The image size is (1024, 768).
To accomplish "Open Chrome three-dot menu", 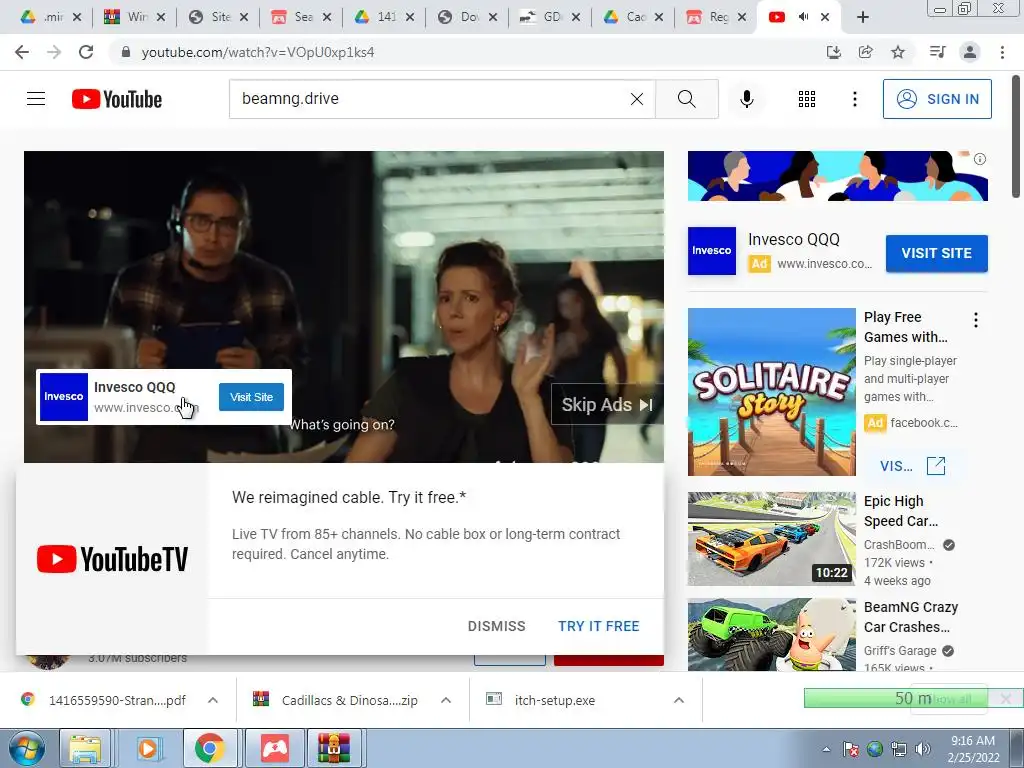I will point(1002,52).
